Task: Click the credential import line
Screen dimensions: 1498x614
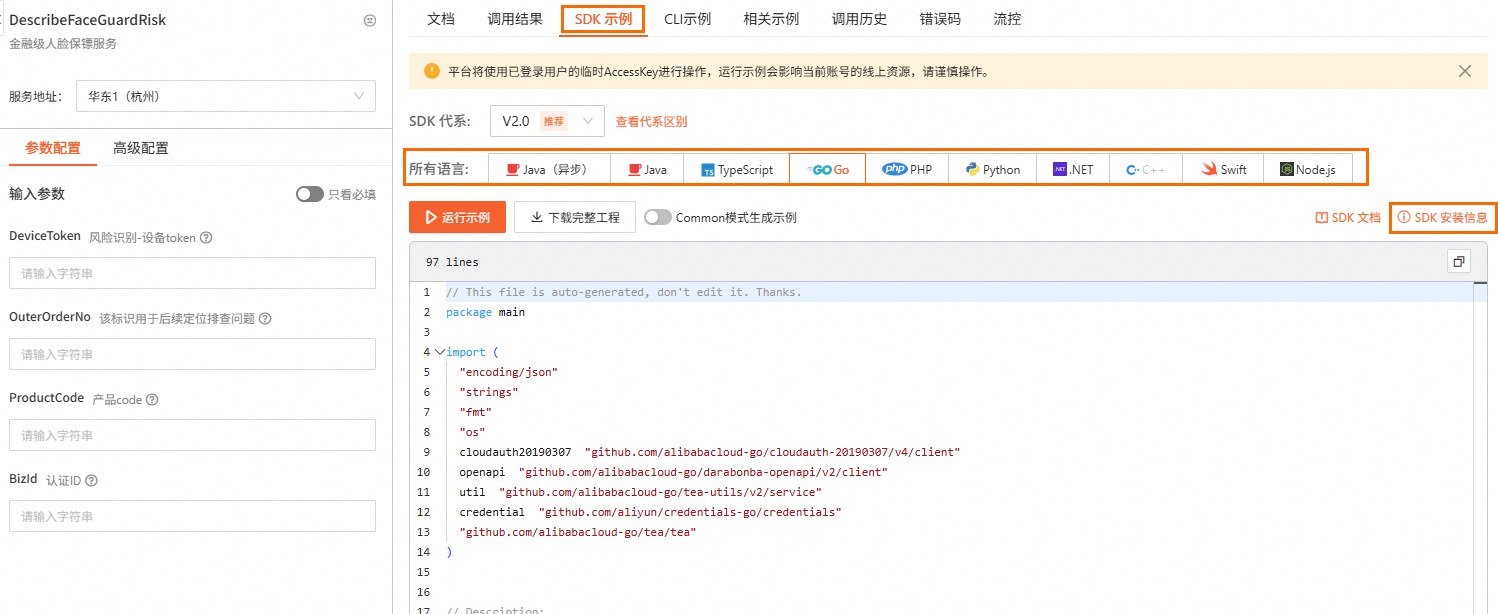Action: 650,512
